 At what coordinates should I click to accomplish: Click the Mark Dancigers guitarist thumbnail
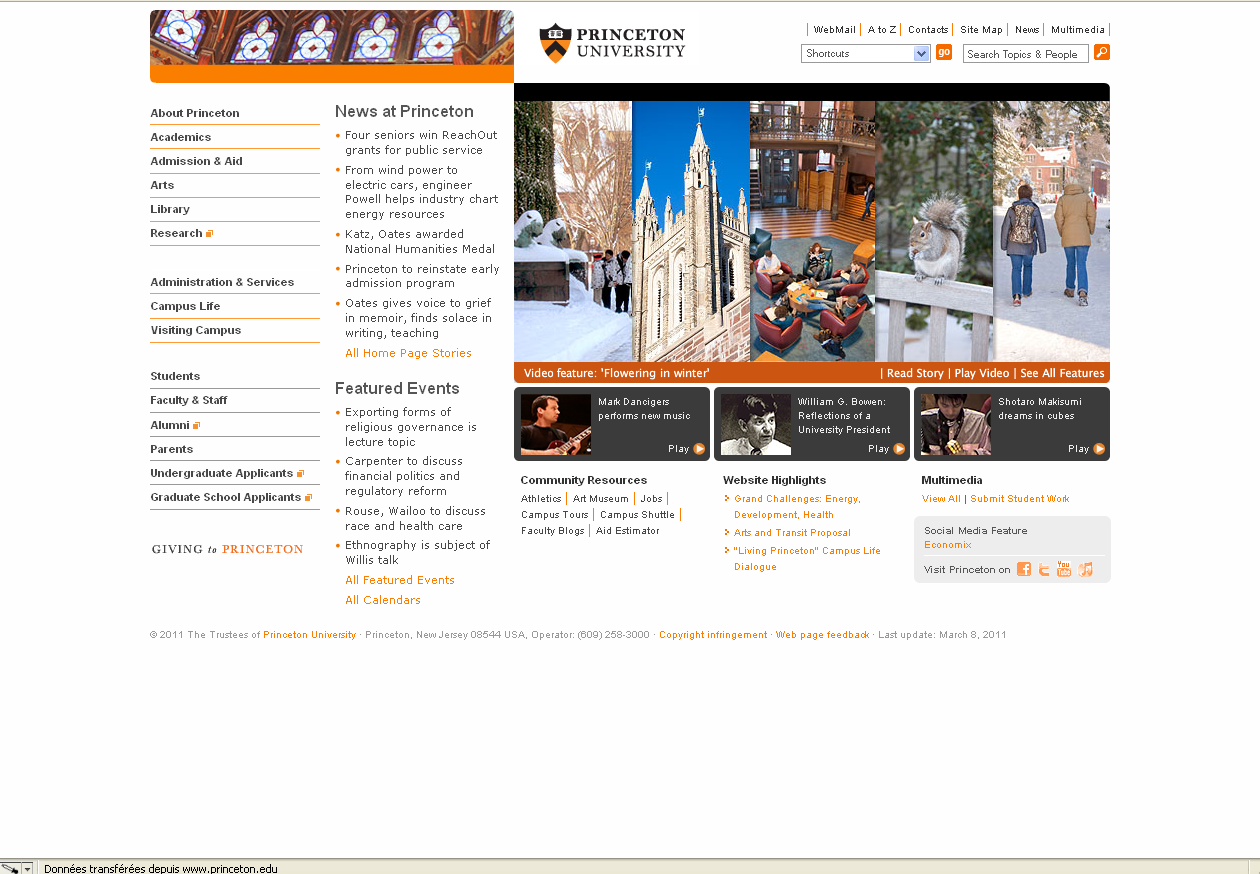(x=556, y=424)
